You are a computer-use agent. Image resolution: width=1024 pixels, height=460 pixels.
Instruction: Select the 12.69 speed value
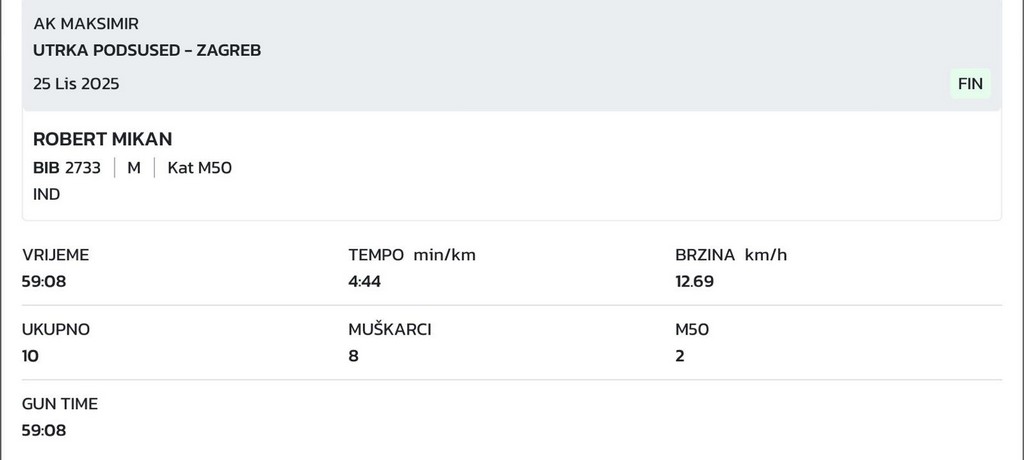pos(695,281)
